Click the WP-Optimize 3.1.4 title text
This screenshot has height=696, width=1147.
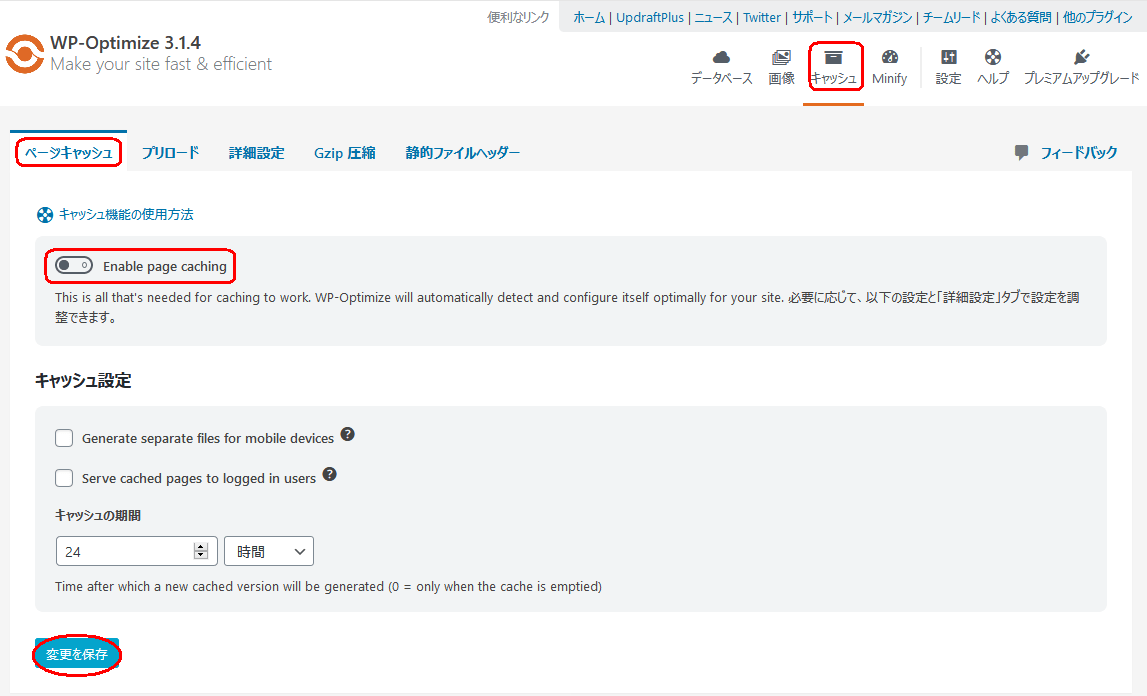point(125,42)
